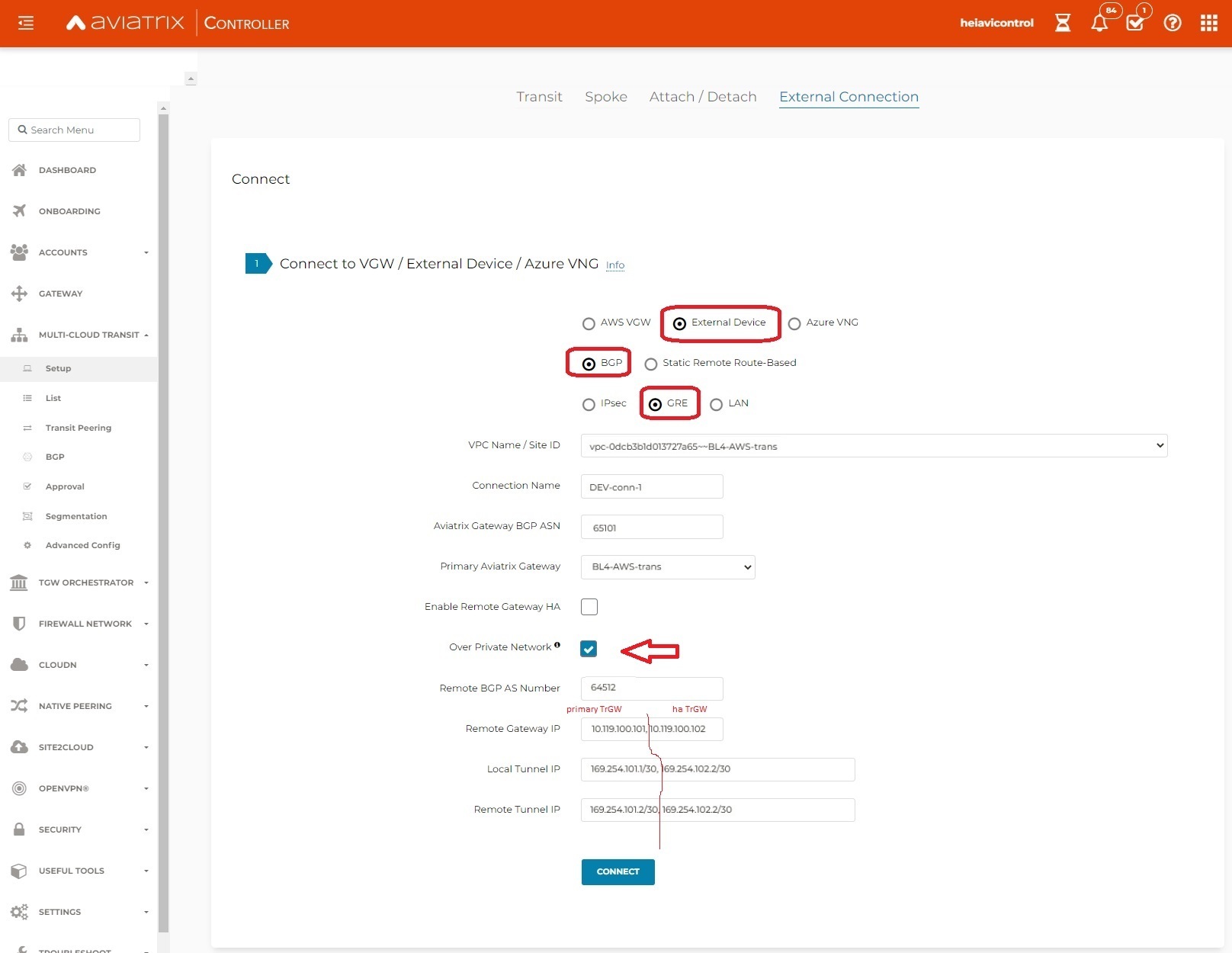Click the Native Peering shuffle icon
The width and height of the screenshot is (1232, 953).
20,706
